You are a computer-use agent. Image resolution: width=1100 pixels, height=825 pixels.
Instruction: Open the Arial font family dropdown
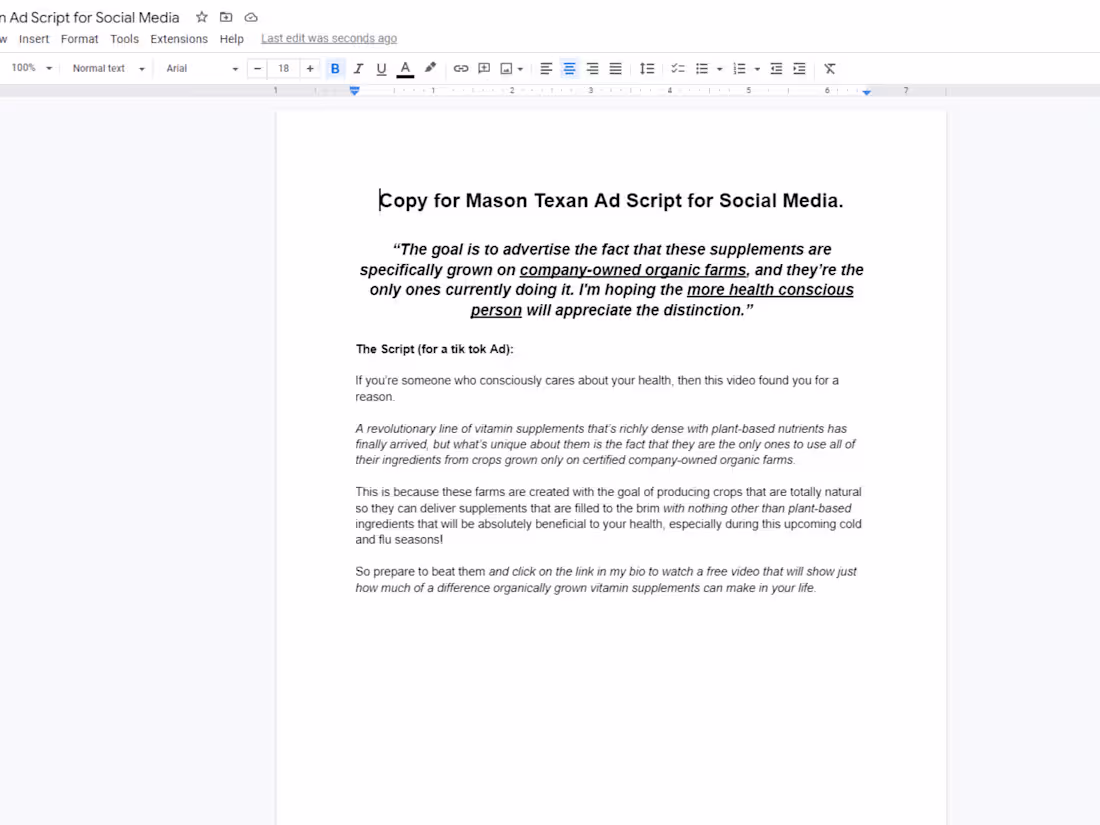pyautogui.click(x=200, y=68)
